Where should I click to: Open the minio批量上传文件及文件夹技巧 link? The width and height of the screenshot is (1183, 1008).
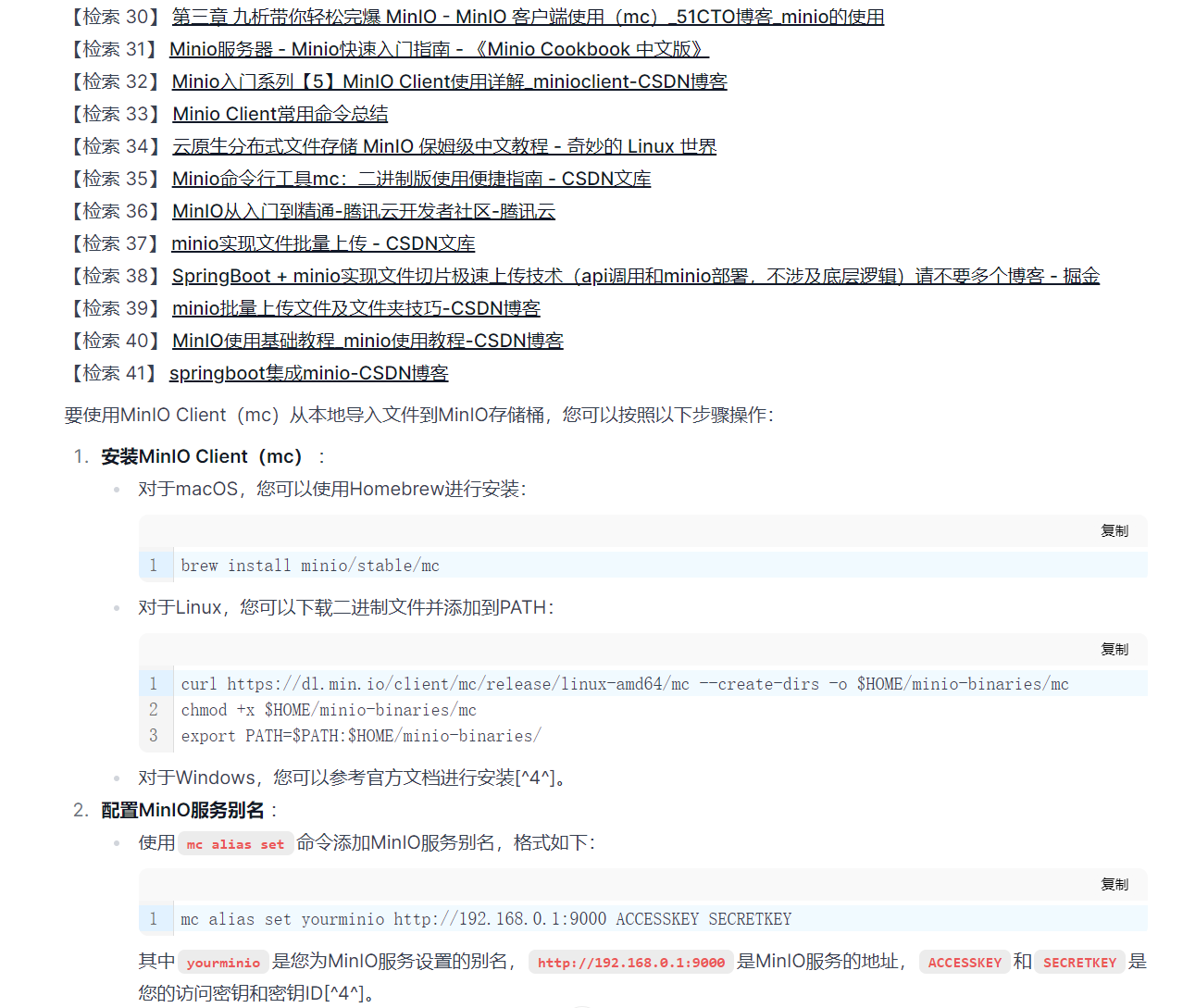(x=355, y=308)
